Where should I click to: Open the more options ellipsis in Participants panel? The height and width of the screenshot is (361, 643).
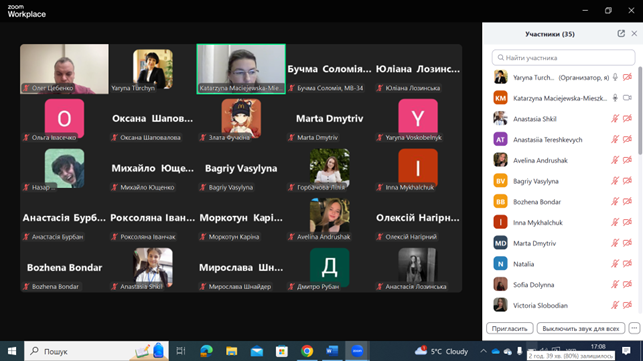click(x=634, y=329)
